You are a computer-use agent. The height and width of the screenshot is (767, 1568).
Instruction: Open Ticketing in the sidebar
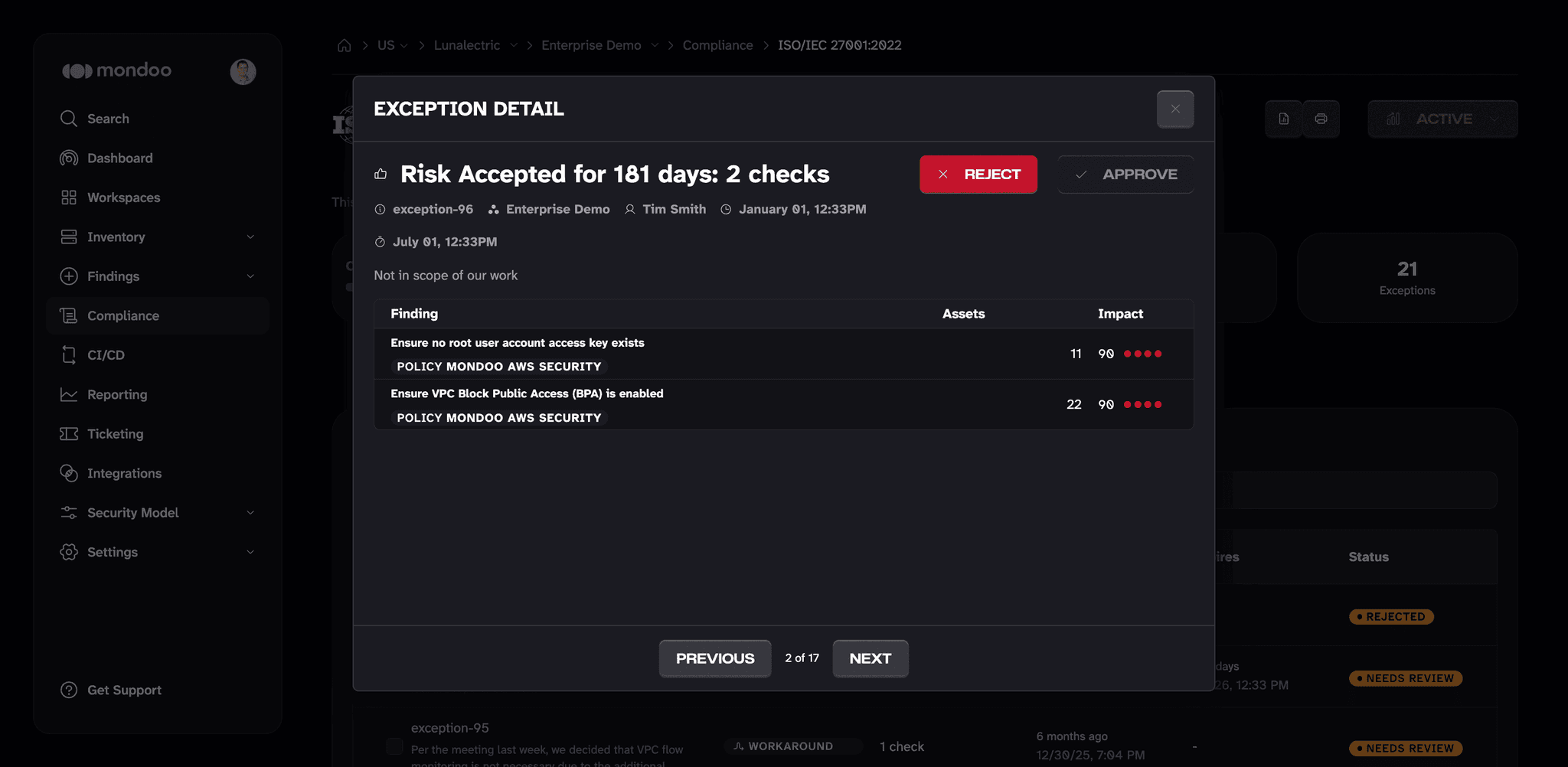tap(158, 434)
